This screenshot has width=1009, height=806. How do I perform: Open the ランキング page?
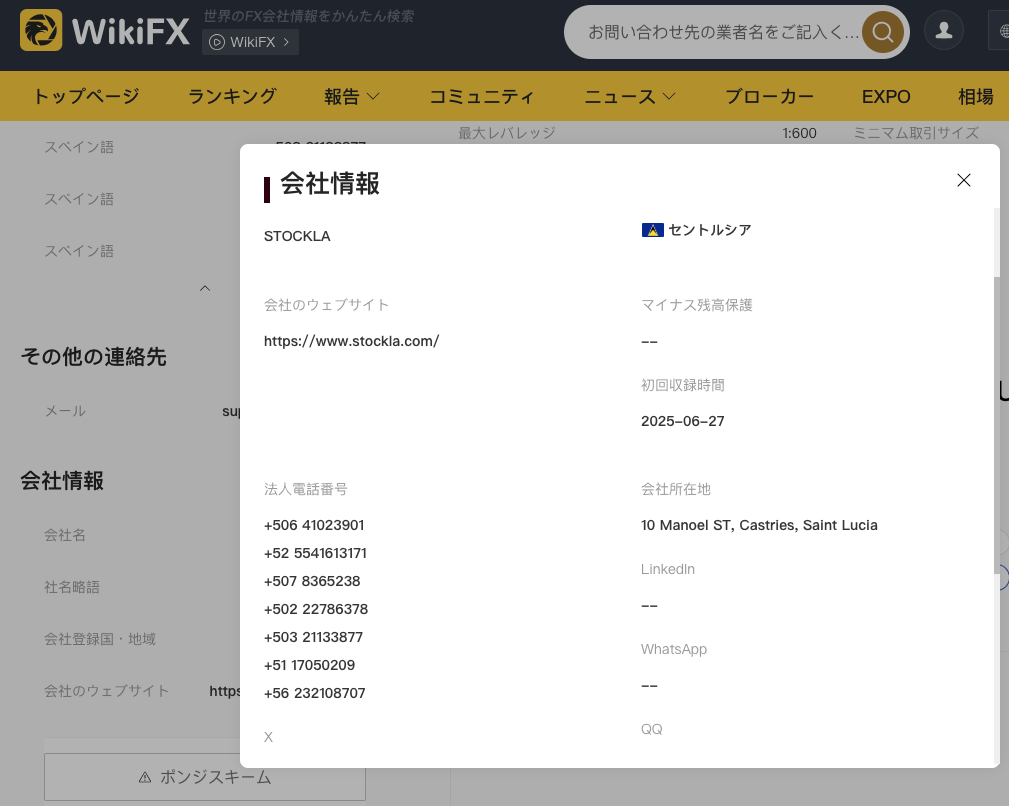[x=232, y=96]
